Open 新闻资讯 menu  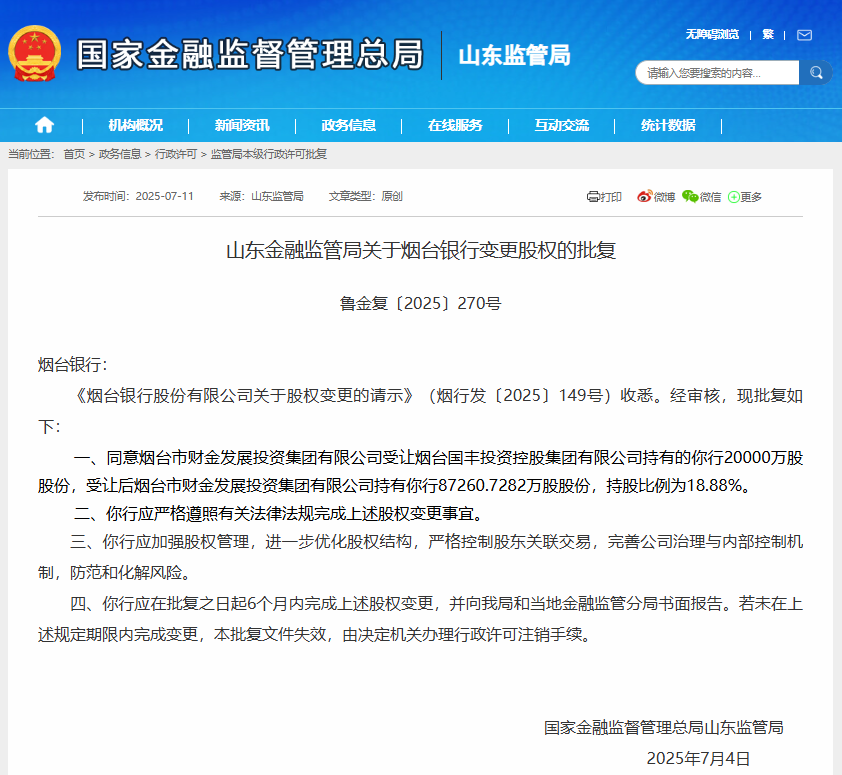[242, 125]
